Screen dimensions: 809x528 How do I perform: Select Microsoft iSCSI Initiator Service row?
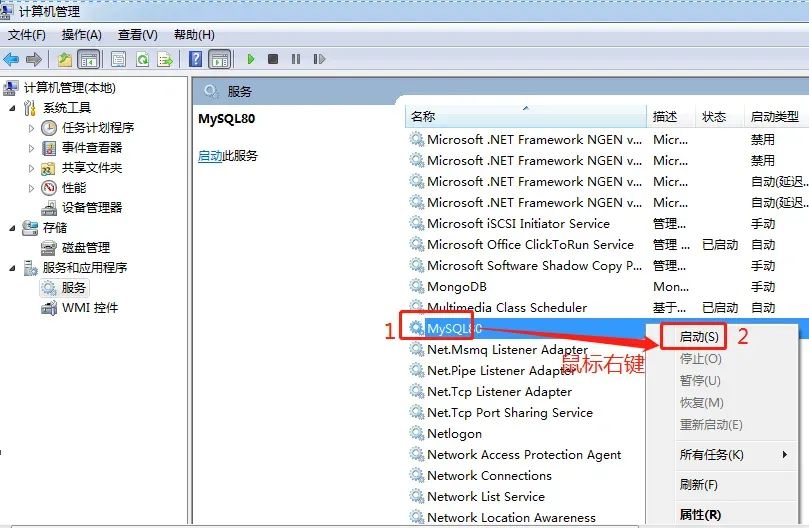point(608,223)
